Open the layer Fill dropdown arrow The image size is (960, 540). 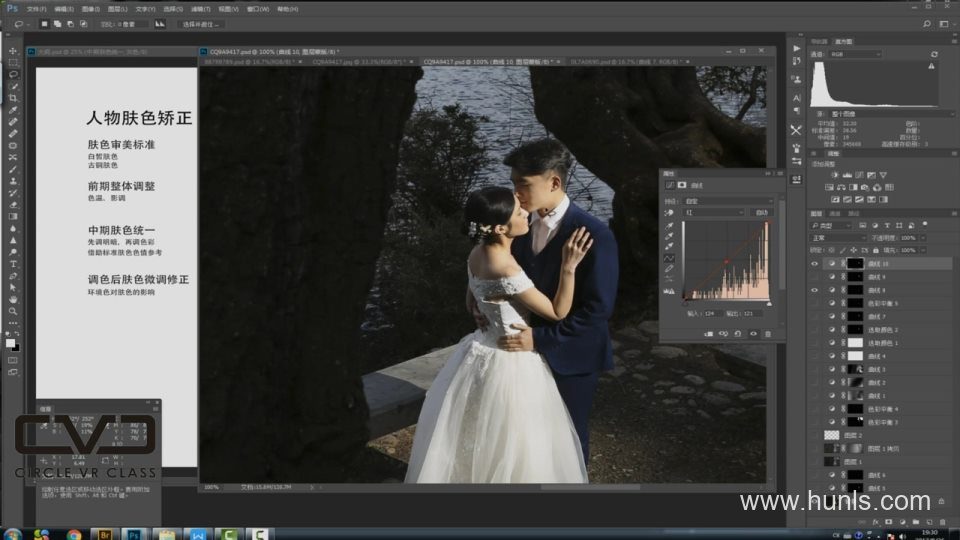tap(923, 250)
